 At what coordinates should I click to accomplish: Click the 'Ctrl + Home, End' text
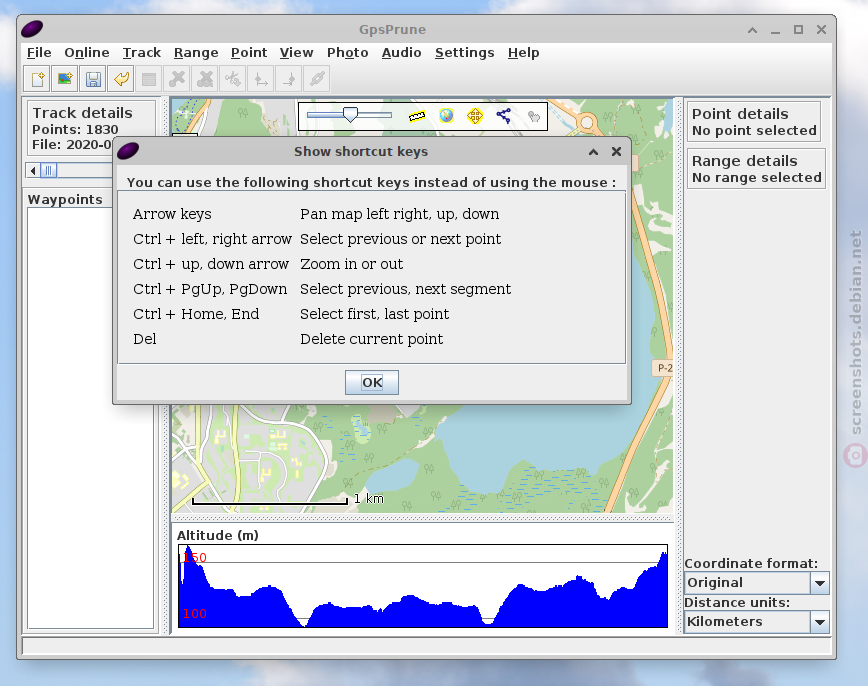[196, 314]
